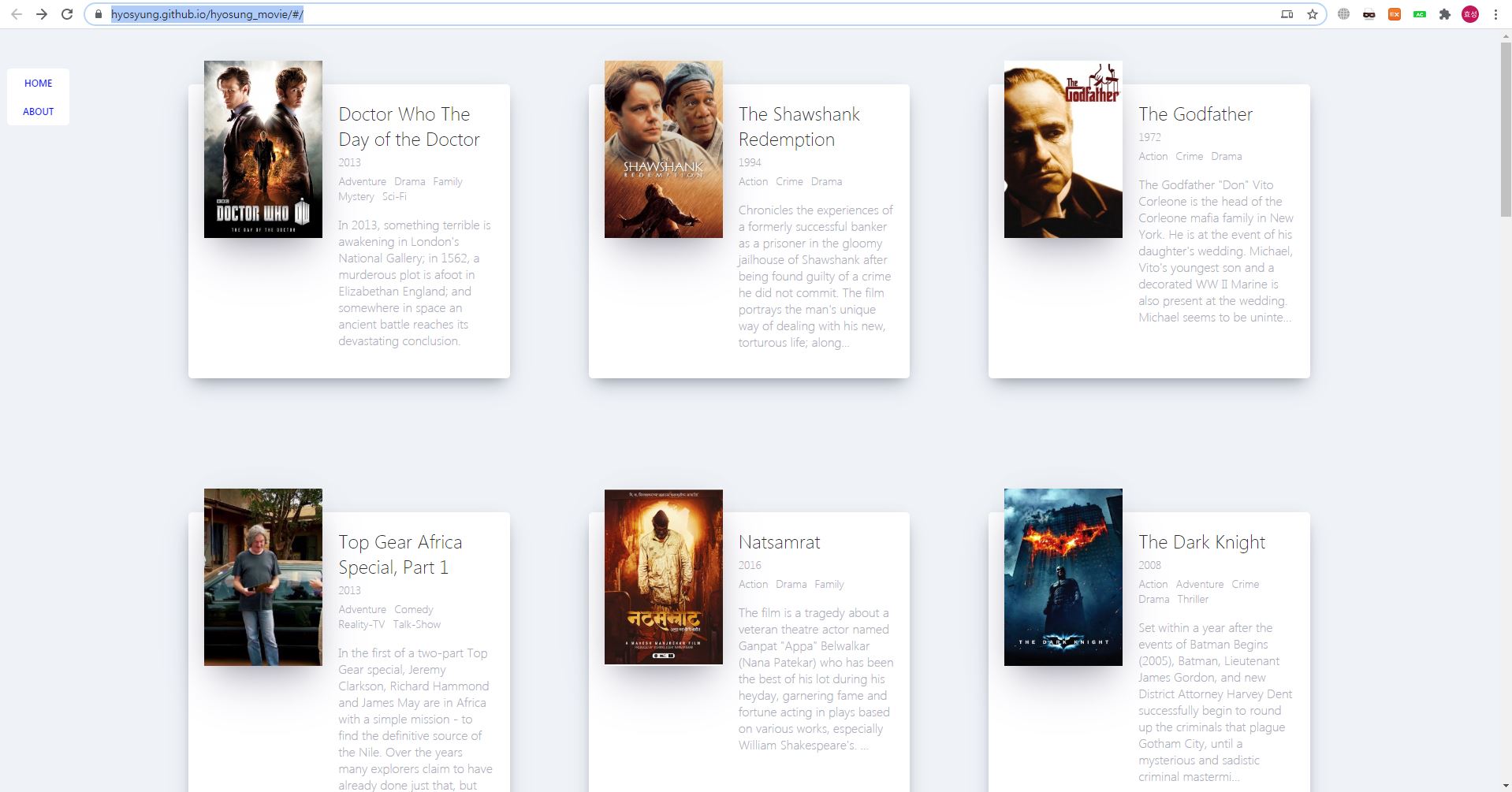Open the orange EX extension
The image size is (1512, 792).
point(1395,14)
